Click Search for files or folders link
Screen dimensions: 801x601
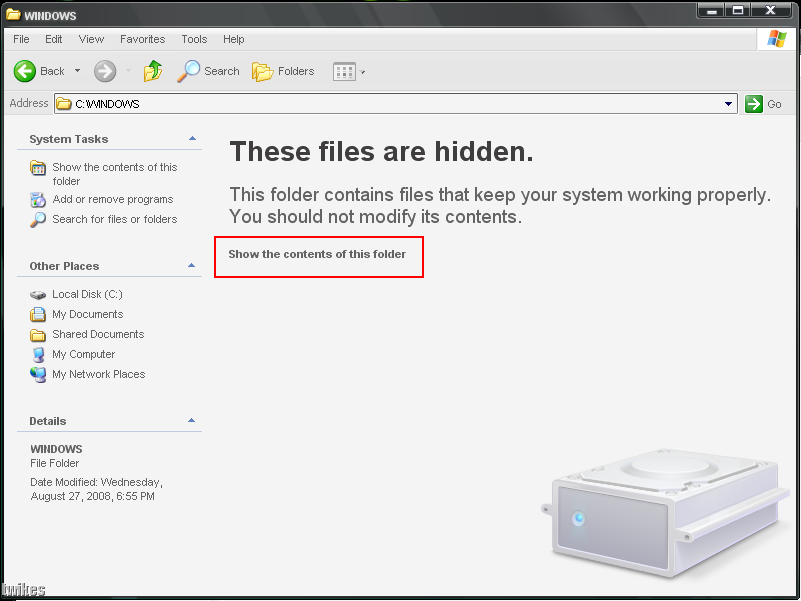pyautogui.click(x=114, y=219)
